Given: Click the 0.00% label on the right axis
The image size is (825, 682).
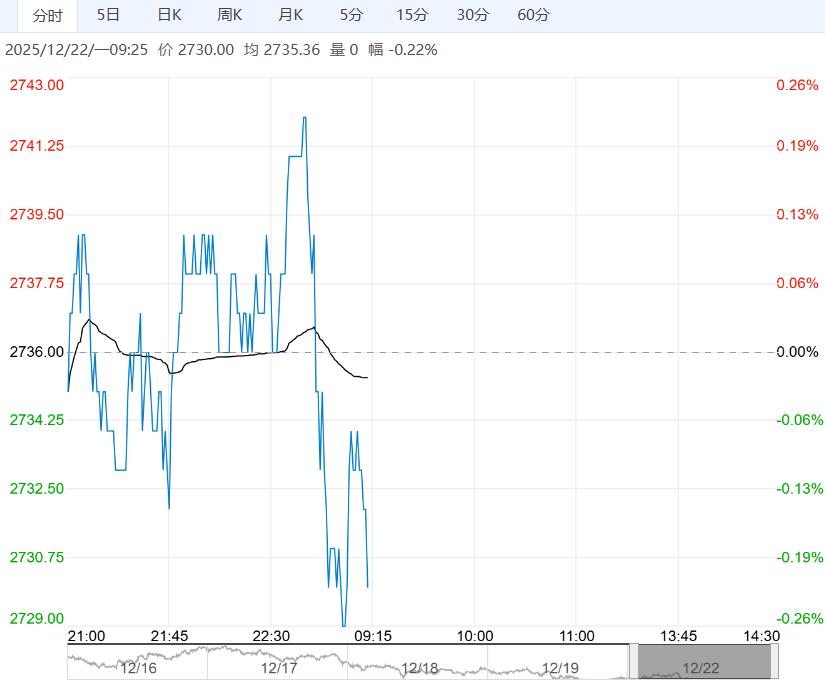Looking at the screenshot, I should [797, 352].
